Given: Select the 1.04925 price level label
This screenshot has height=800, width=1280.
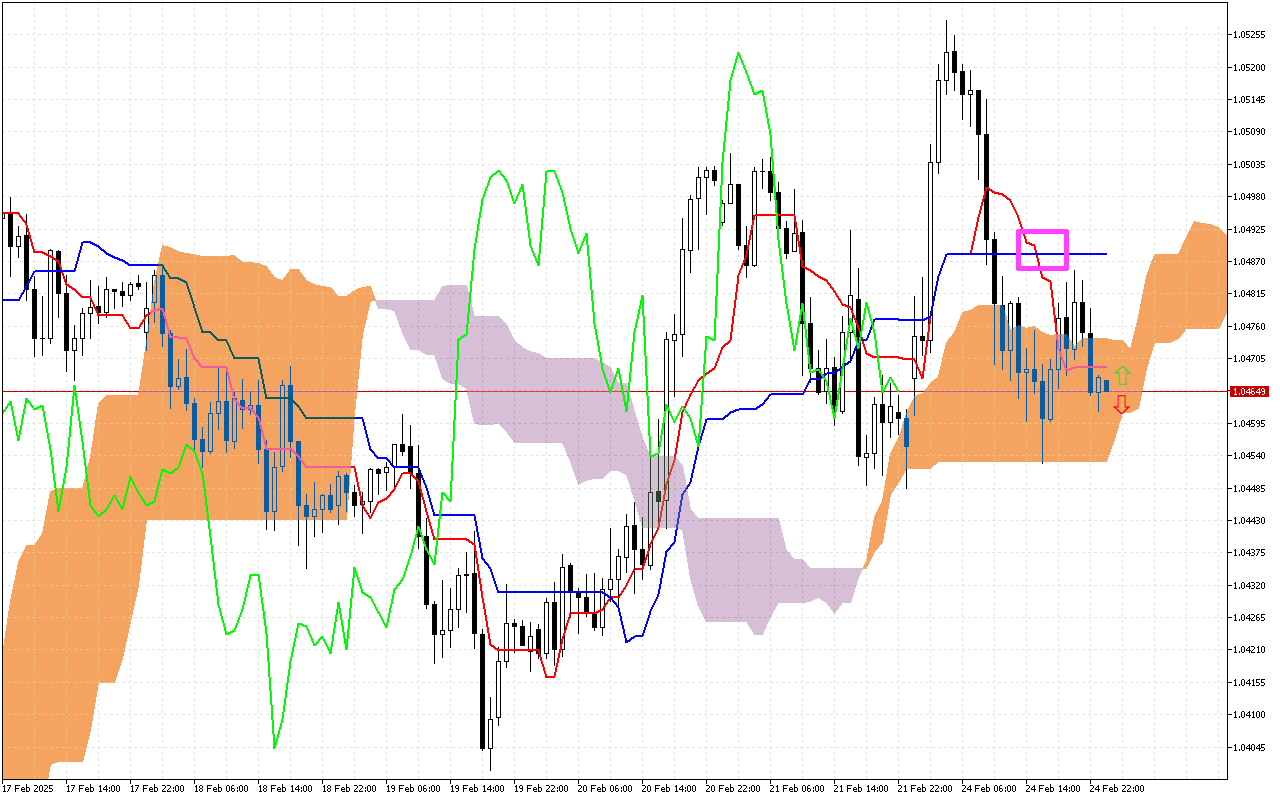Looking at the screenshot, I should (1250, 229).
